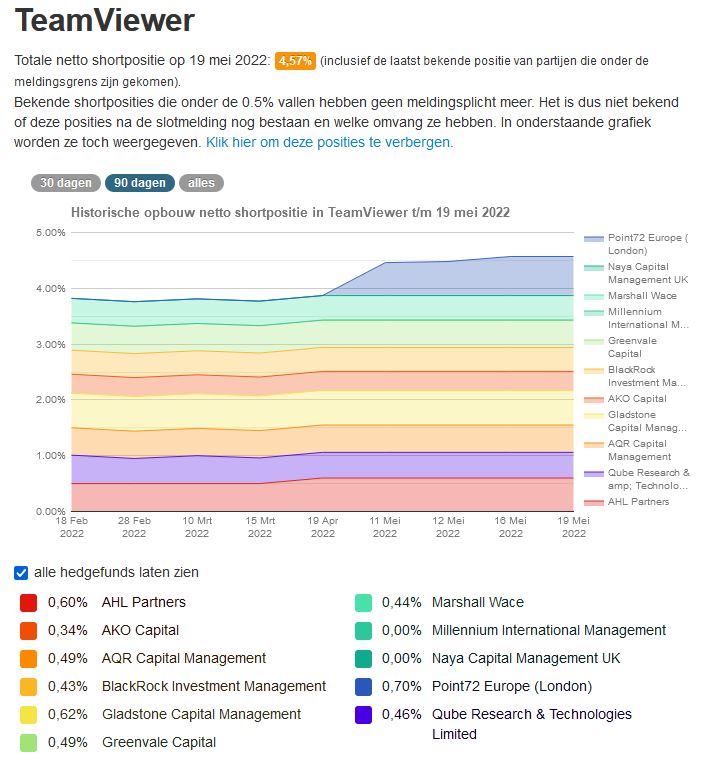Click the chart title about historische opbouw
The height and width of the screenshot is (768, 711).
(290, 212)
